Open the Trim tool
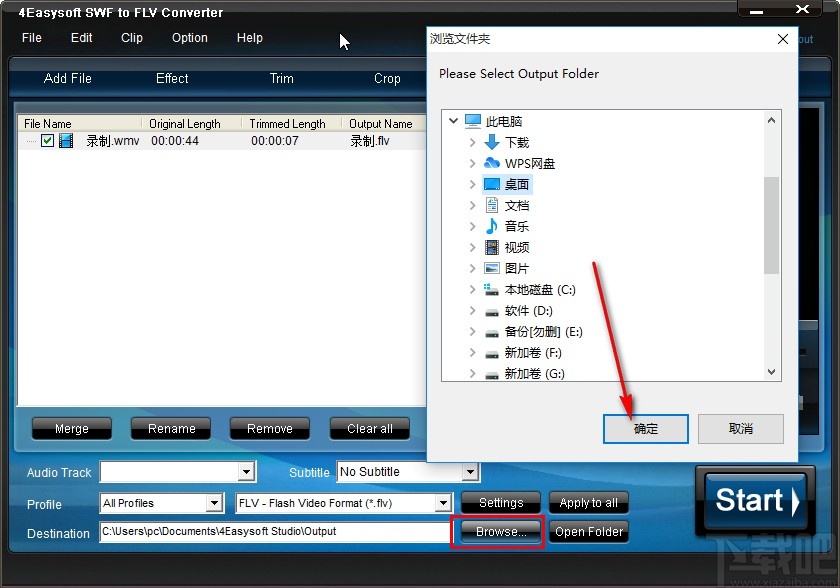This screenshot has width=840, height=588. [x=280, y=78]
